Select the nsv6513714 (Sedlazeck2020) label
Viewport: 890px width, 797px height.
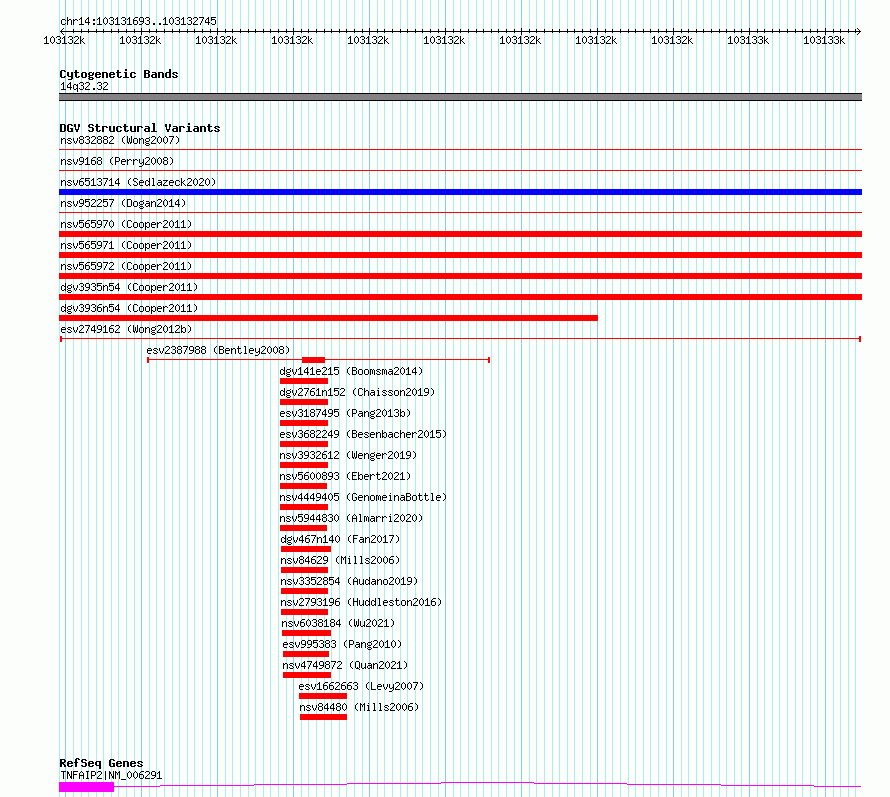138,182
